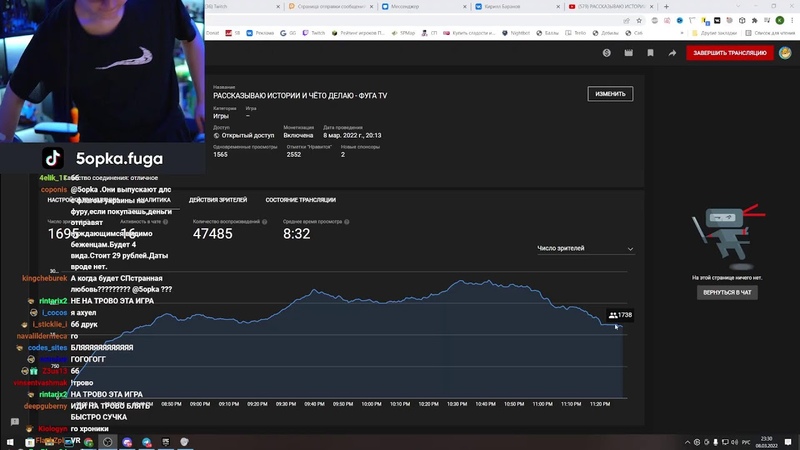Screen dimensions: 800x450
Task: Click the average watch time info icon
Action: pyautogui.click(x=347, y=222)
